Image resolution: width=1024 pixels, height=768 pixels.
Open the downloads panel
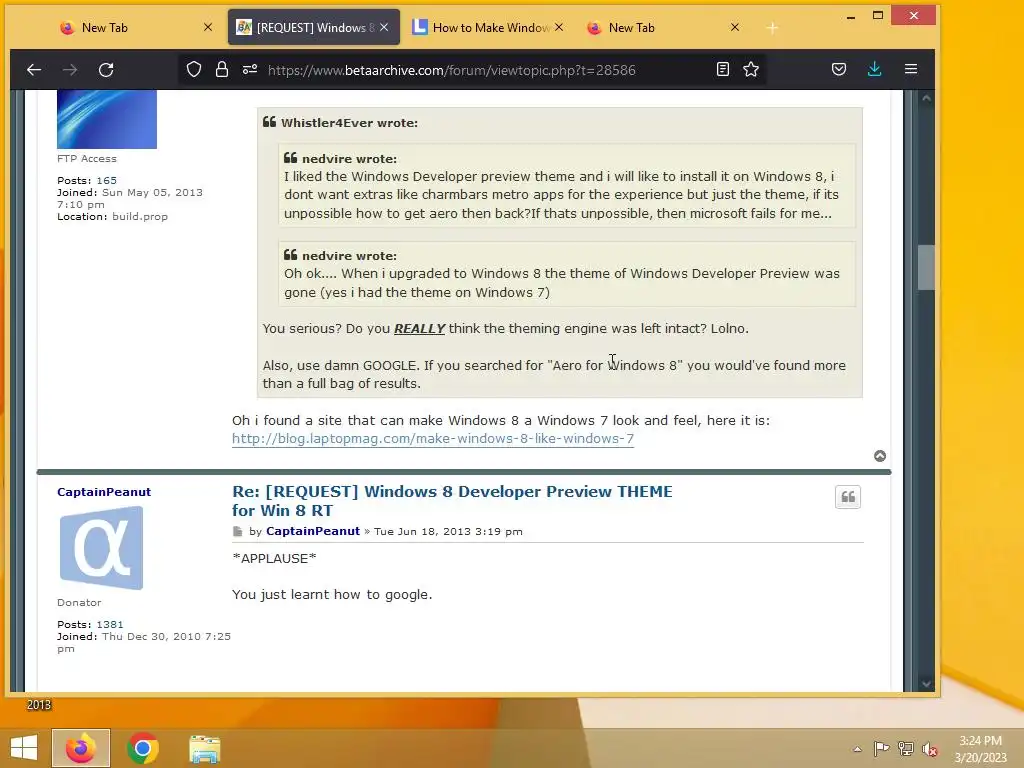click(x=874, y=69)
